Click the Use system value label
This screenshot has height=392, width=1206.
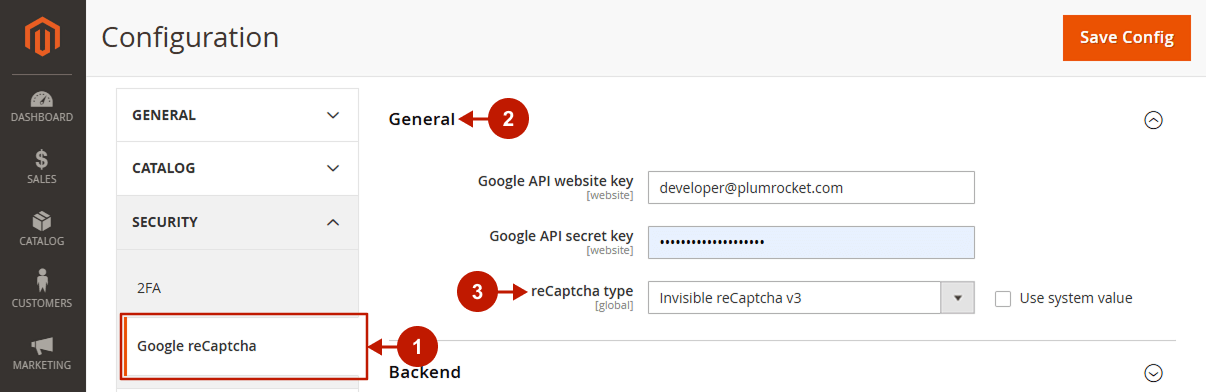(x=1076, y=298)
